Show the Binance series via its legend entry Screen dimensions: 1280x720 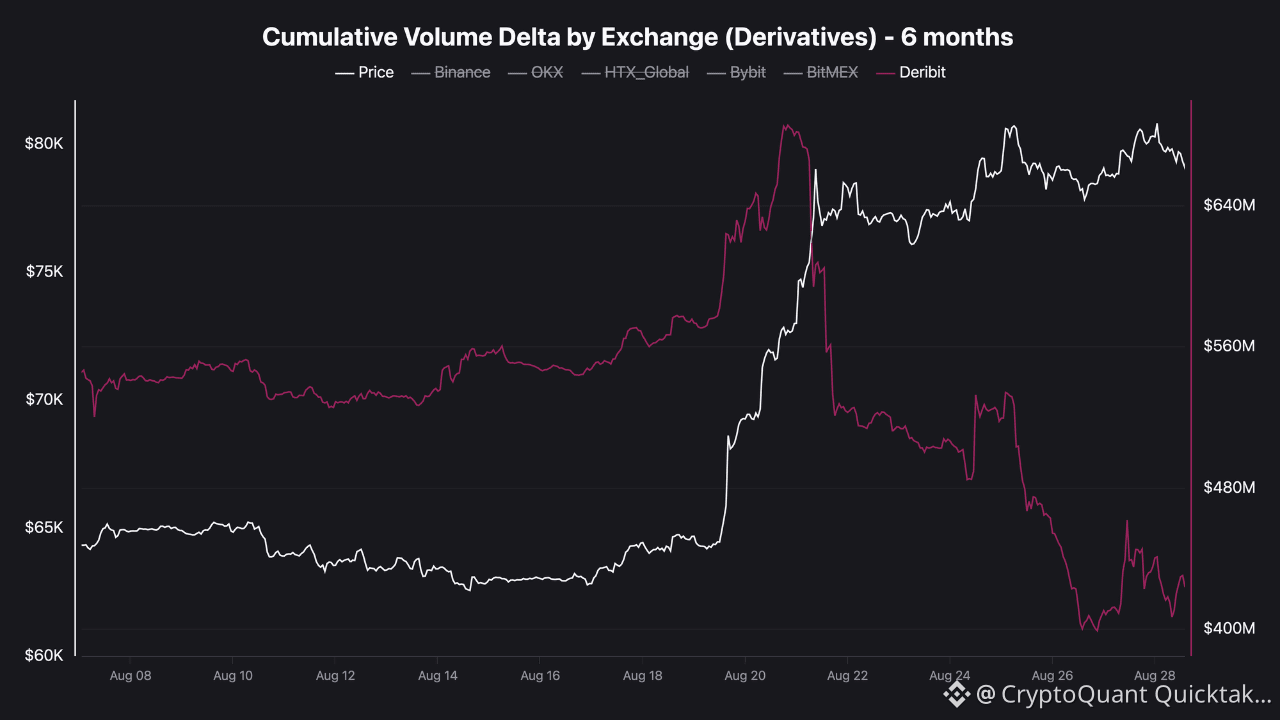click(450, 72)
